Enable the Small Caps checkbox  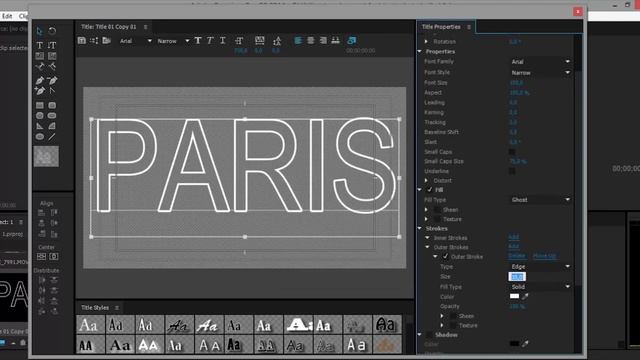tap(512, 152)
